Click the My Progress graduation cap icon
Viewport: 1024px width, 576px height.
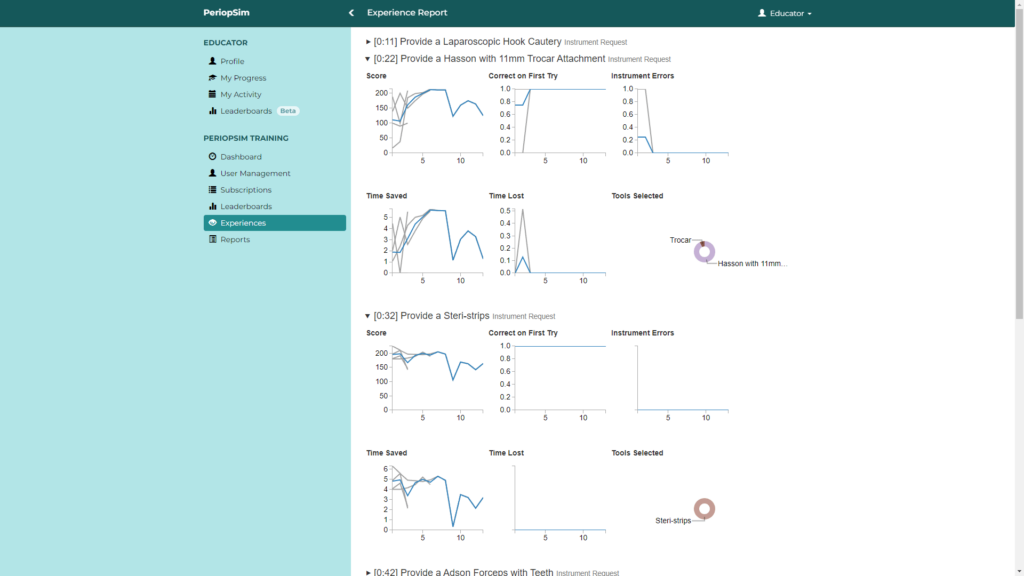pyautogui.click(x=210, y=78)
